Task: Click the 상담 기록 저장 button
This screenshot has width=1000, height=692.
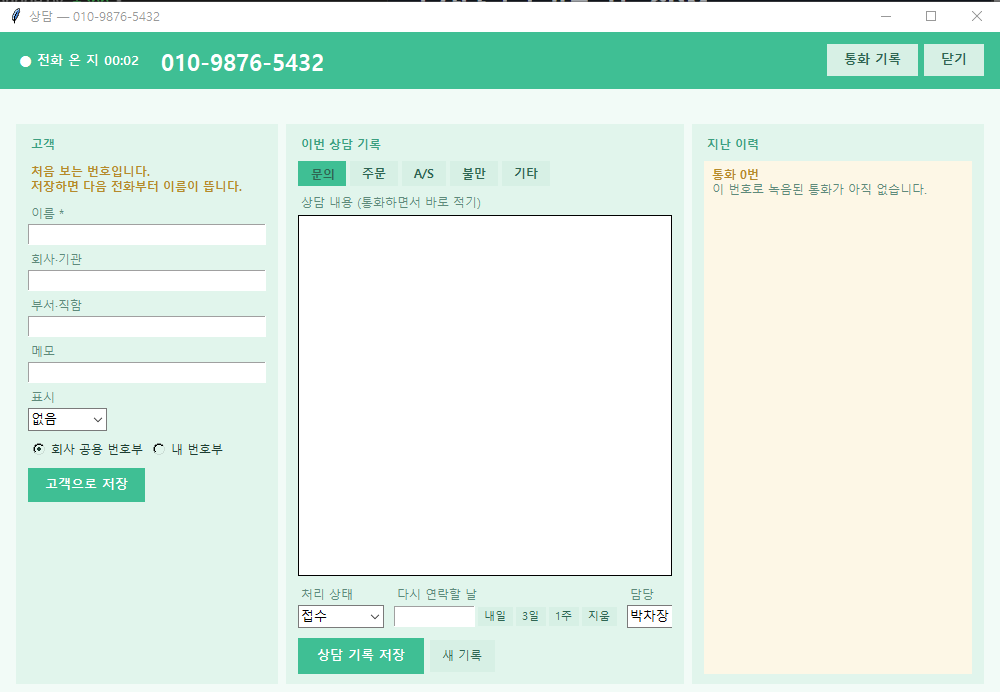Action: (x=361, y=655)
